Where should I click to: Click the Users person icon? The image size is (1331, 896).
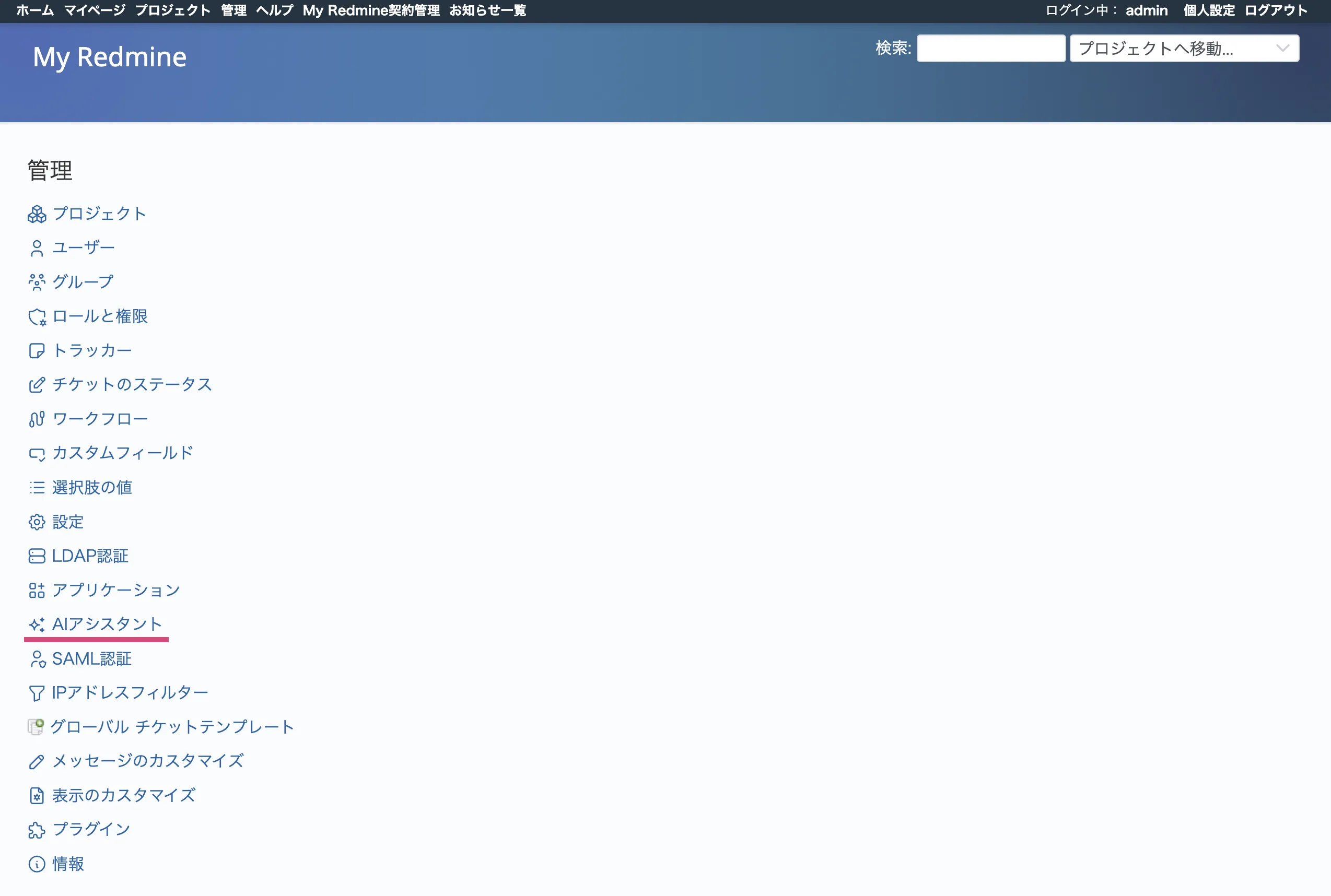(x=37, y=249)
